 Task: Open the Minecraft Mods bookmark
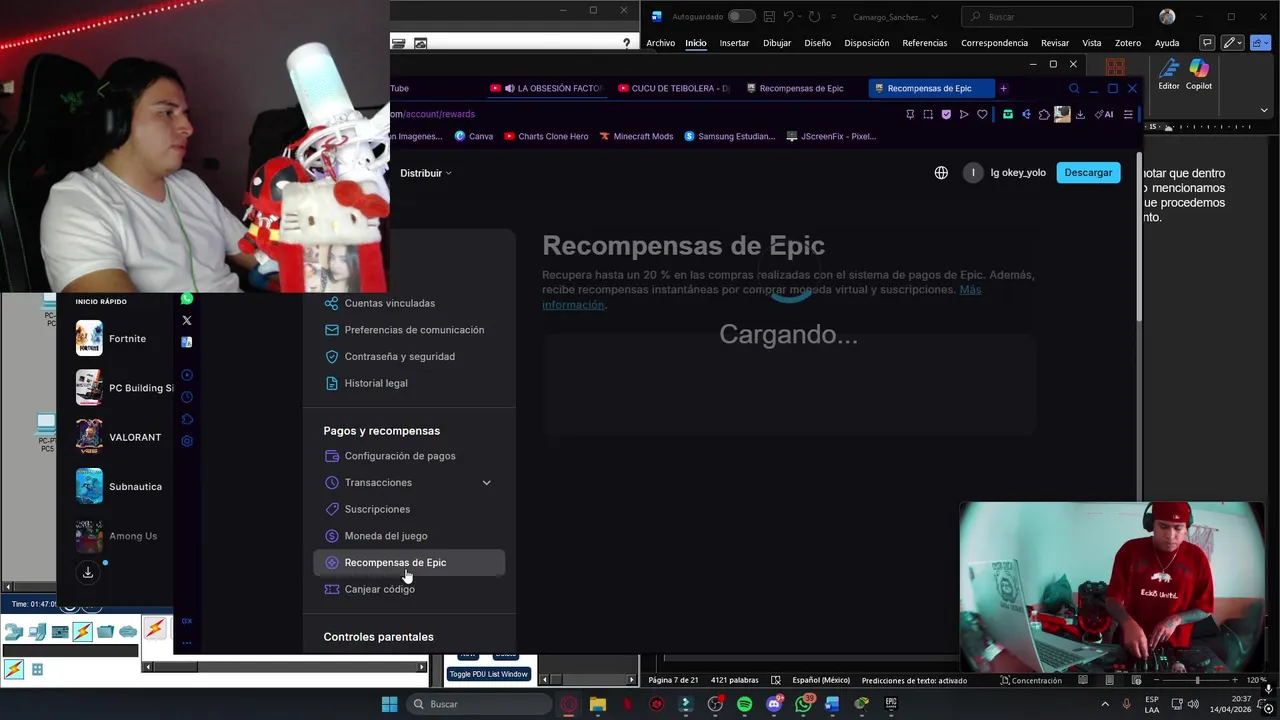(636, 136)
